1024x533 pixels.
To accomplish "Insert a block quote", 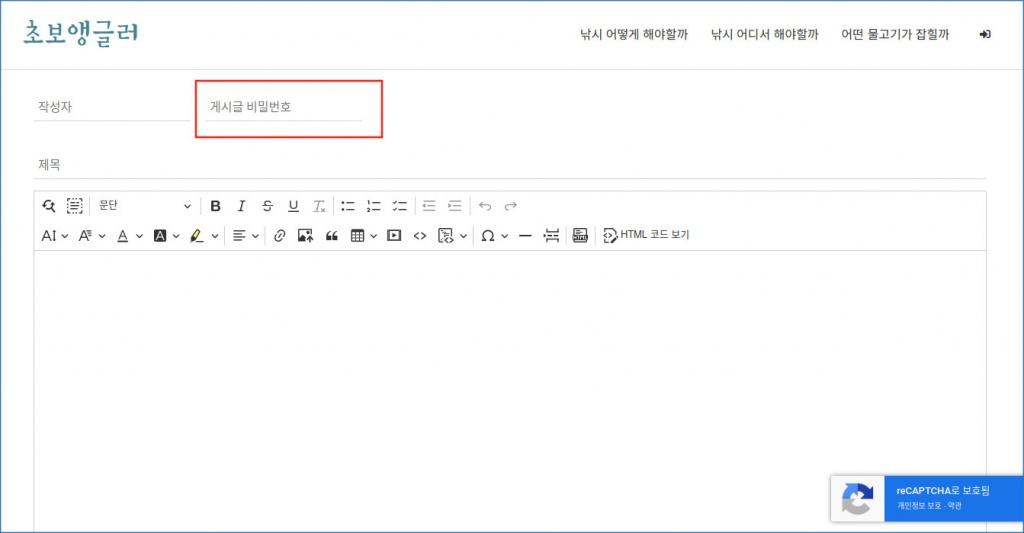I will (x=332, y=236).
